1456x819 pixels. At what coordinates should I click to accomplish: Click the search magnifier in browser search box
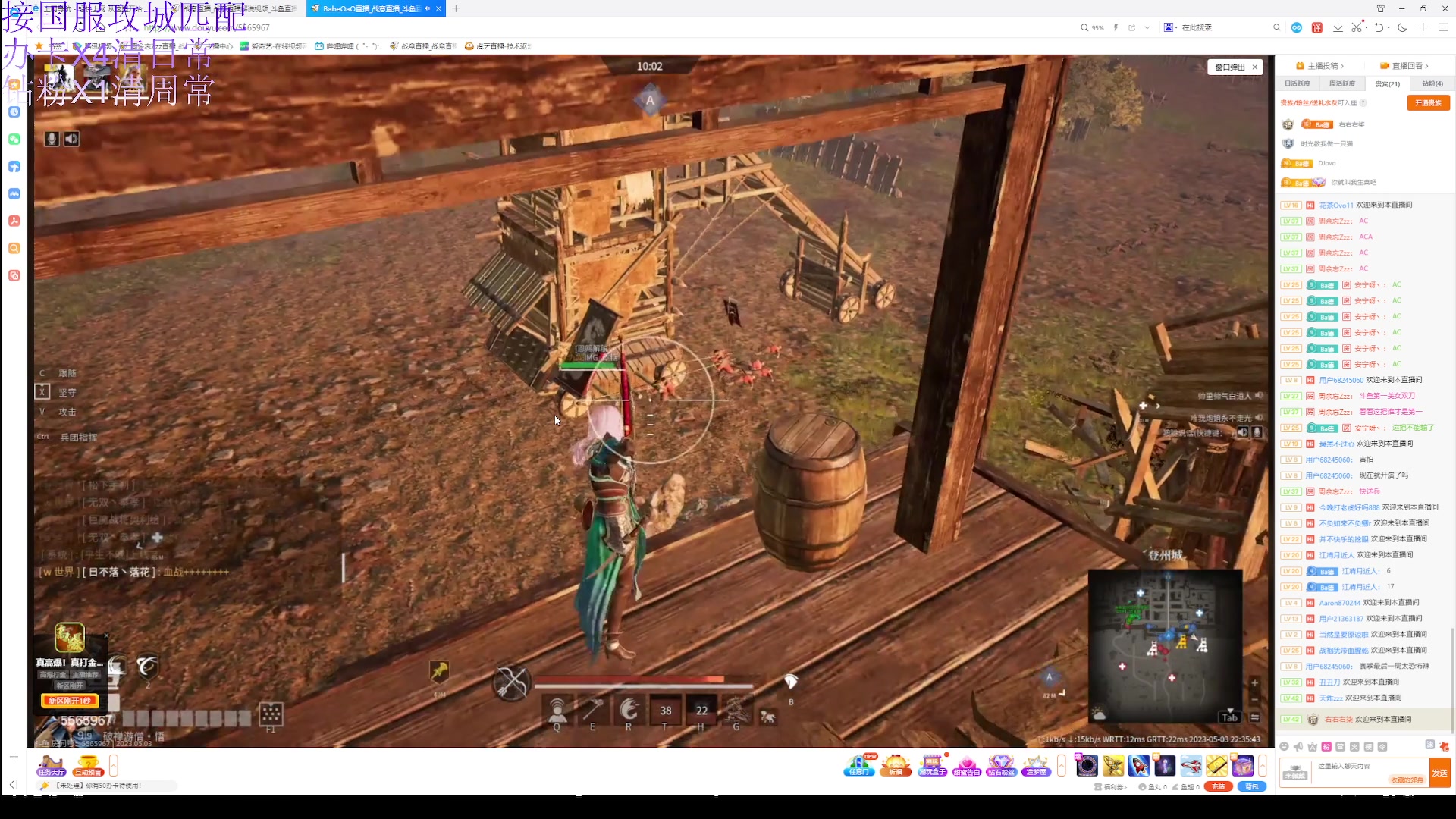(1277, 27)
